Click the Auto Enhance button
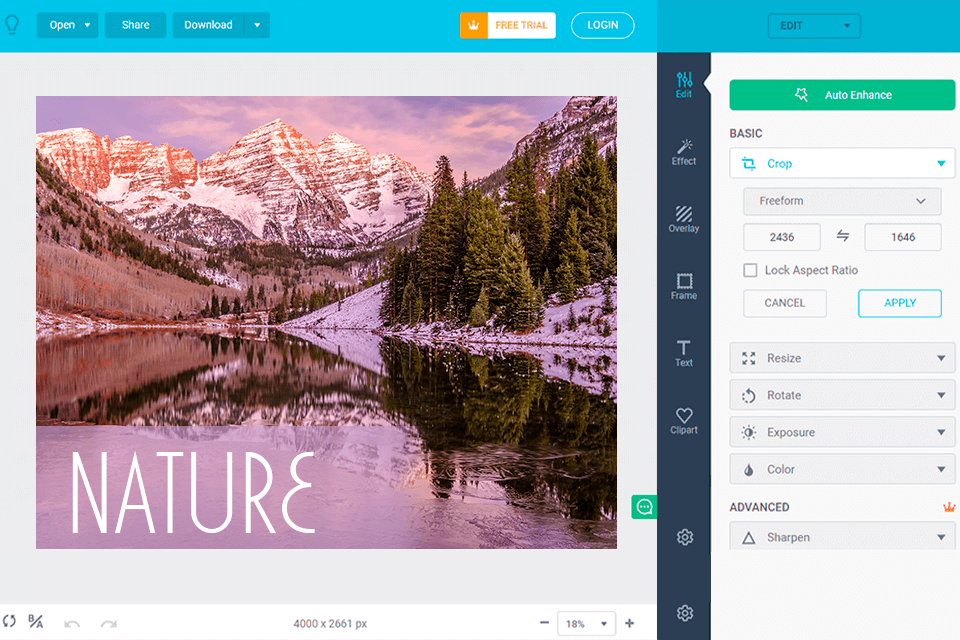This screenshot has height=640, width=960. pos(842,95)
